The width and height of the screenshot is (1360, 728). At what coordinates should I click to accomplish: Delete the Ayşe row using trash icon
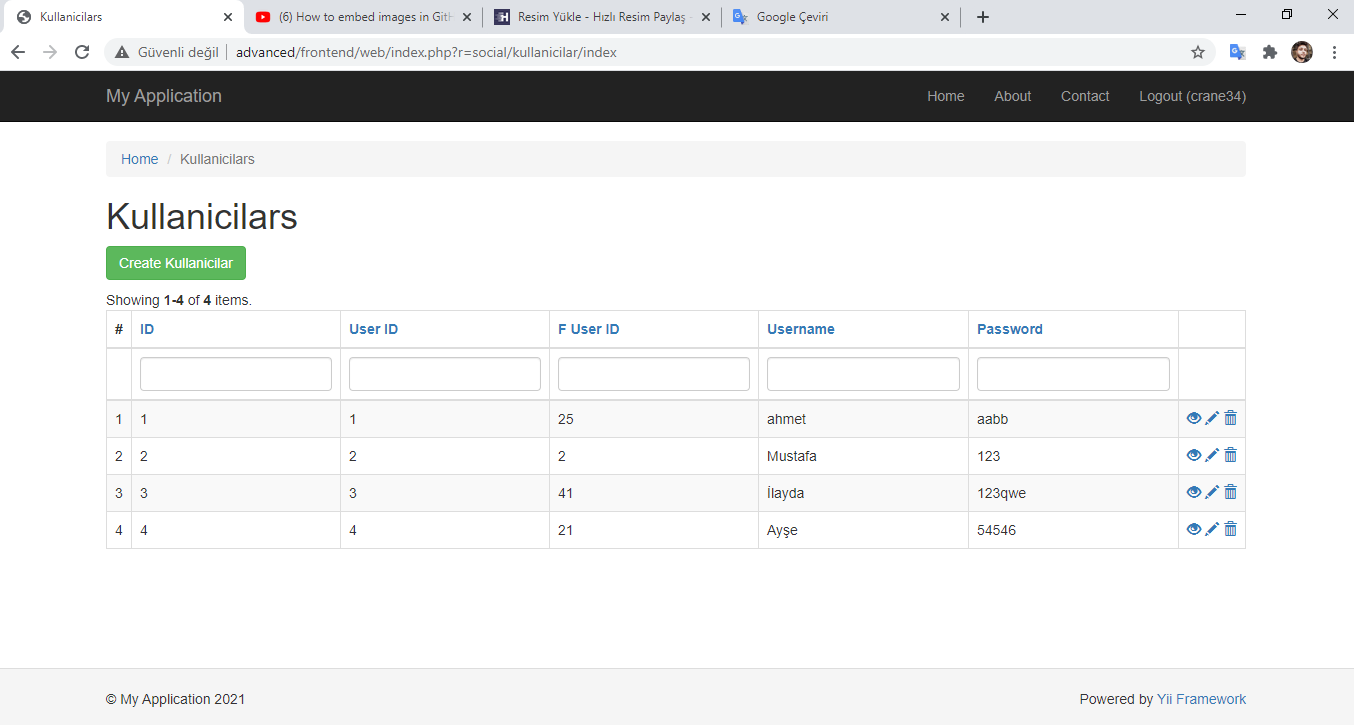coord(1230,529)
